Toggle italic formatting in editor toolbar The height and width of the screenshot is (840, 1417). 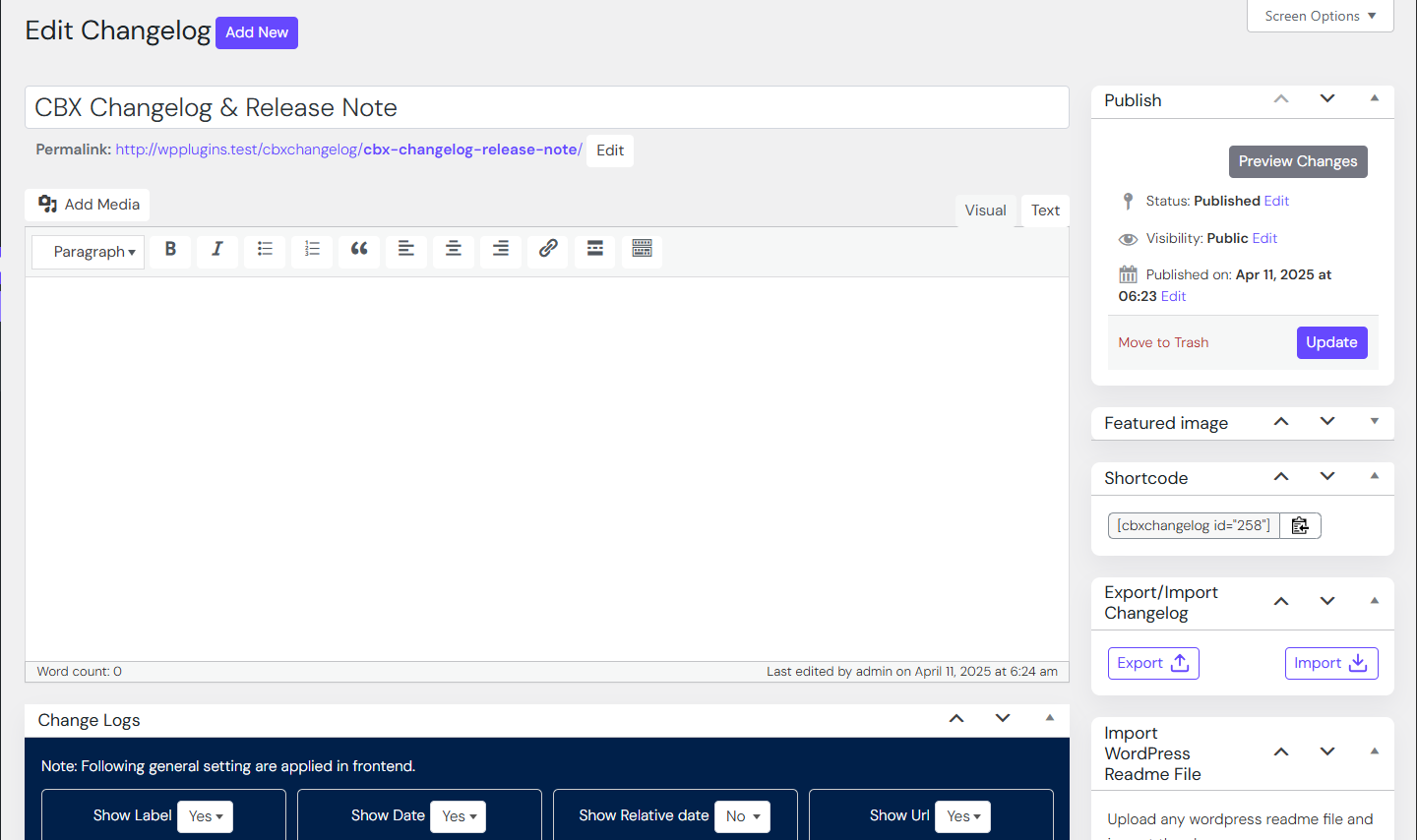(217, 251)
